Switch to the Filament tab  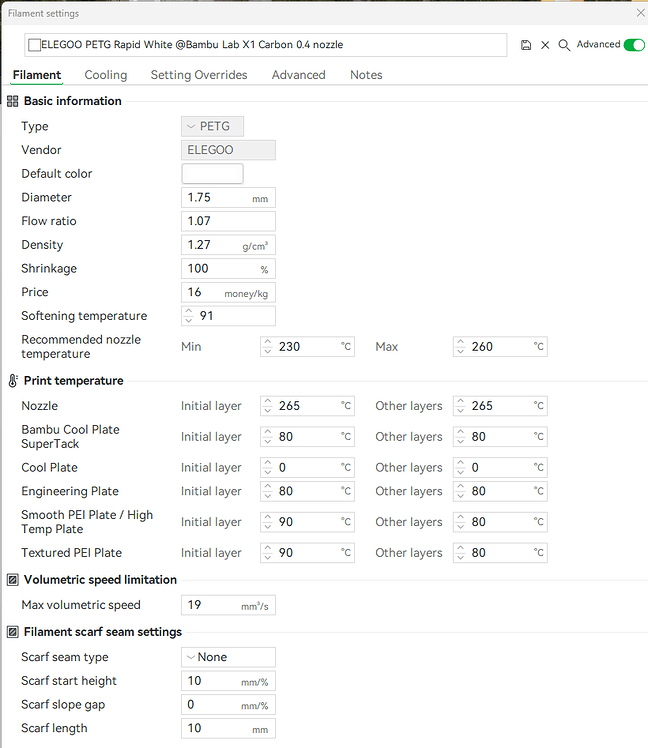click(37, 75)
